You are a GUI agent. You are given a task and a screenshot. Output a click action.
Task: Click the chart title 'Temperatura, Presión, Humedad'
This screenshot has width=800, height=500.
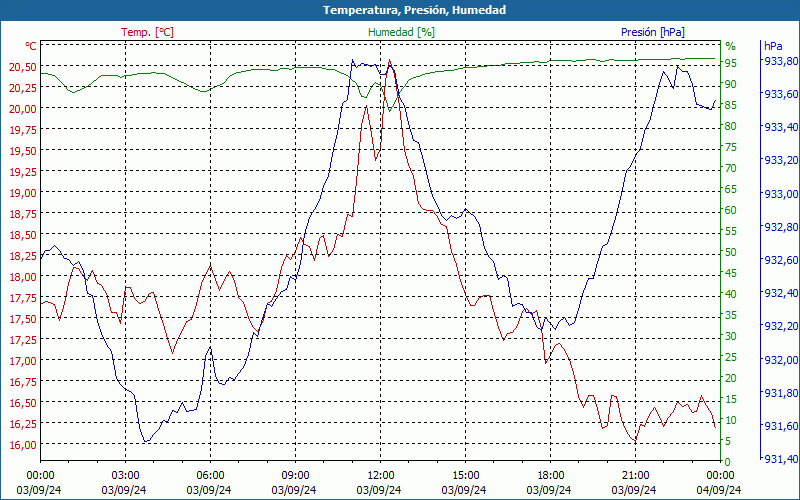(x=414, y=10)
